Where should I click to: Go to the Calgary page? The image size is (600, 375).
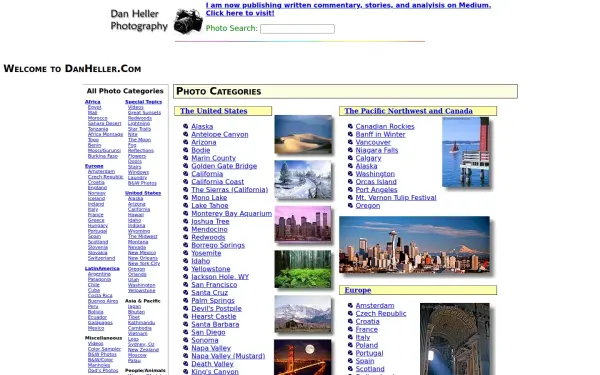(368, 158)
